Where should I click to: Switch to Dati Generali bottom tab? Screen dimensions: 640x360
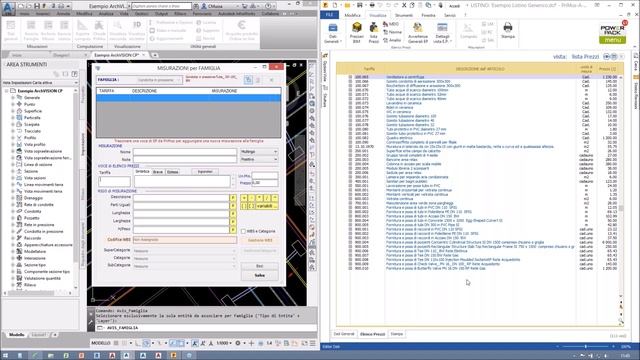click(x=344, y=334)
